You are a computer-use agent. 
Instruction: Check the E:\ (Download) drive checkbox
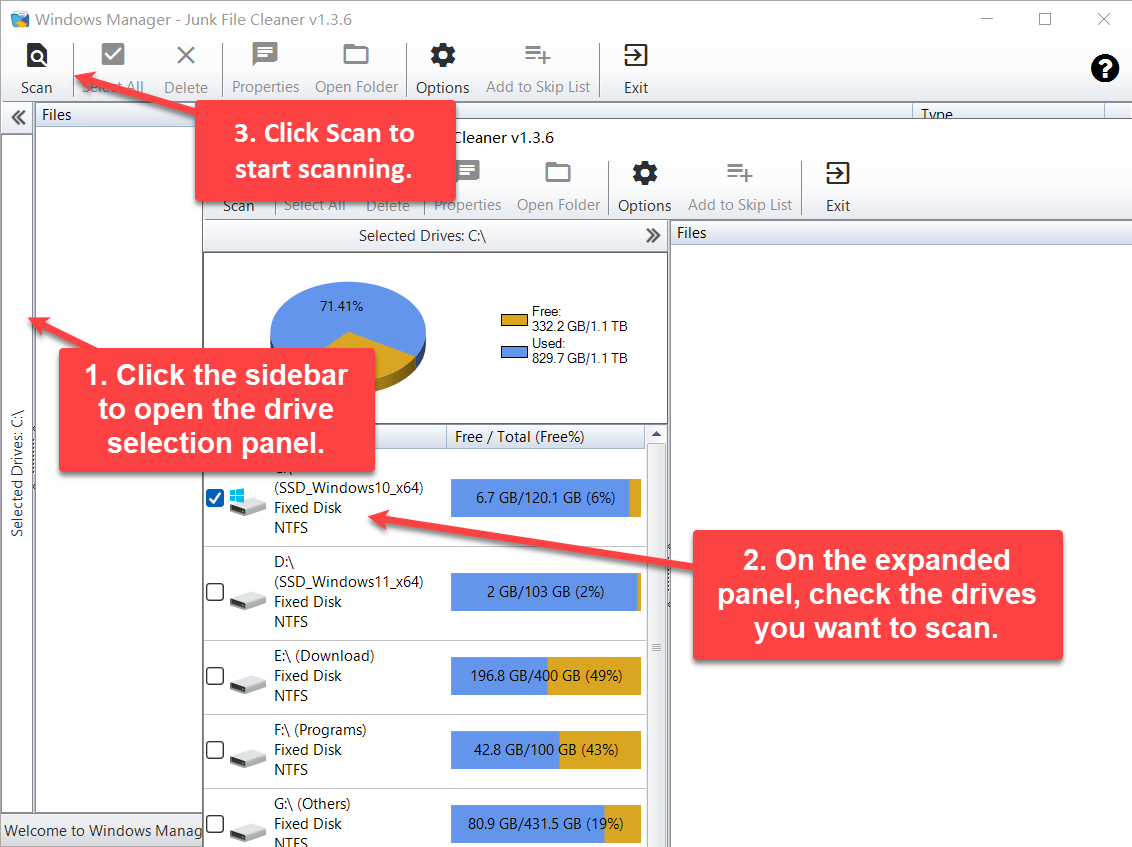(x=214, y=676)
